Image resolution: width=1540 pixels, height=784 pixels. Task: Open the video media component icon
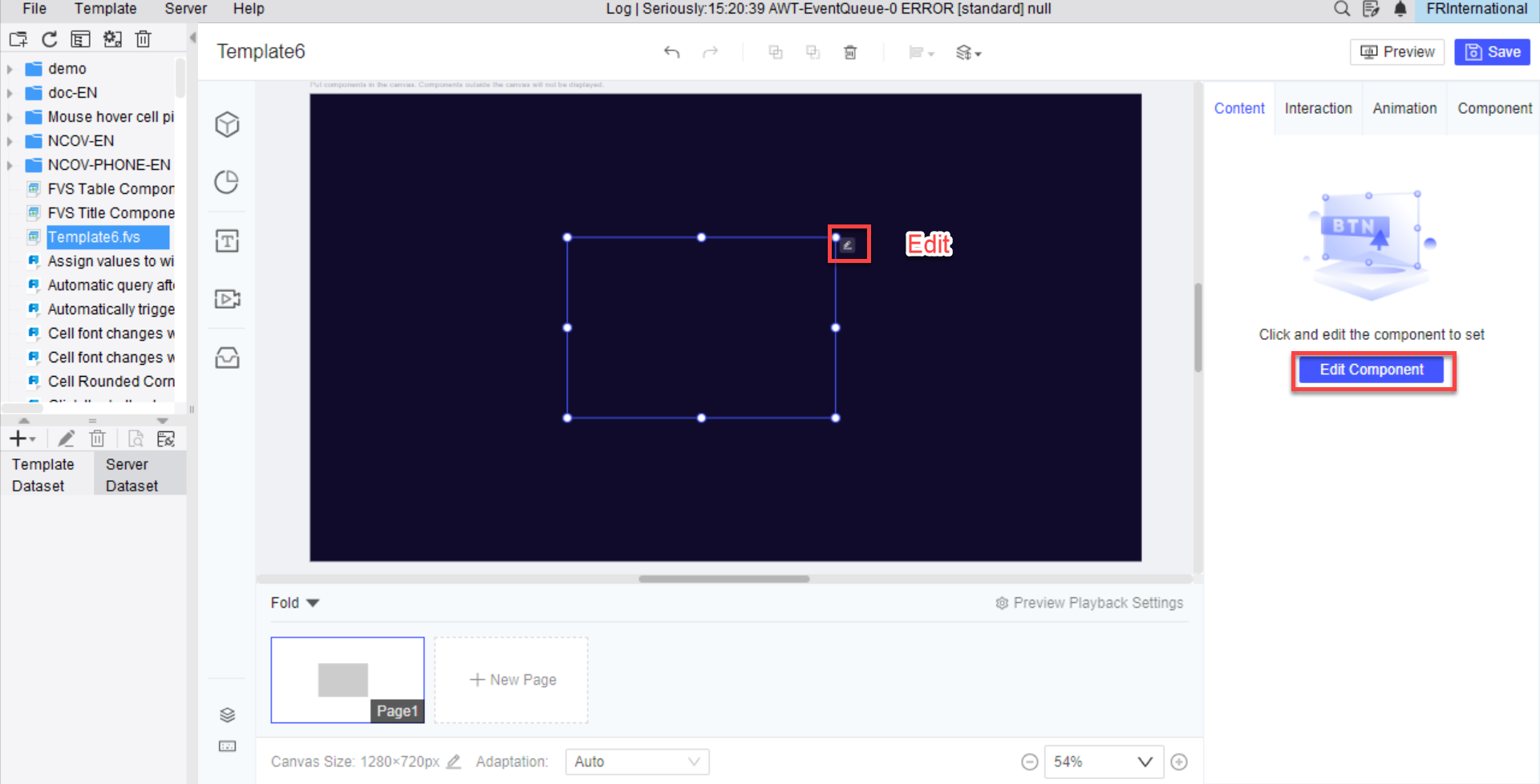(227, 299)
